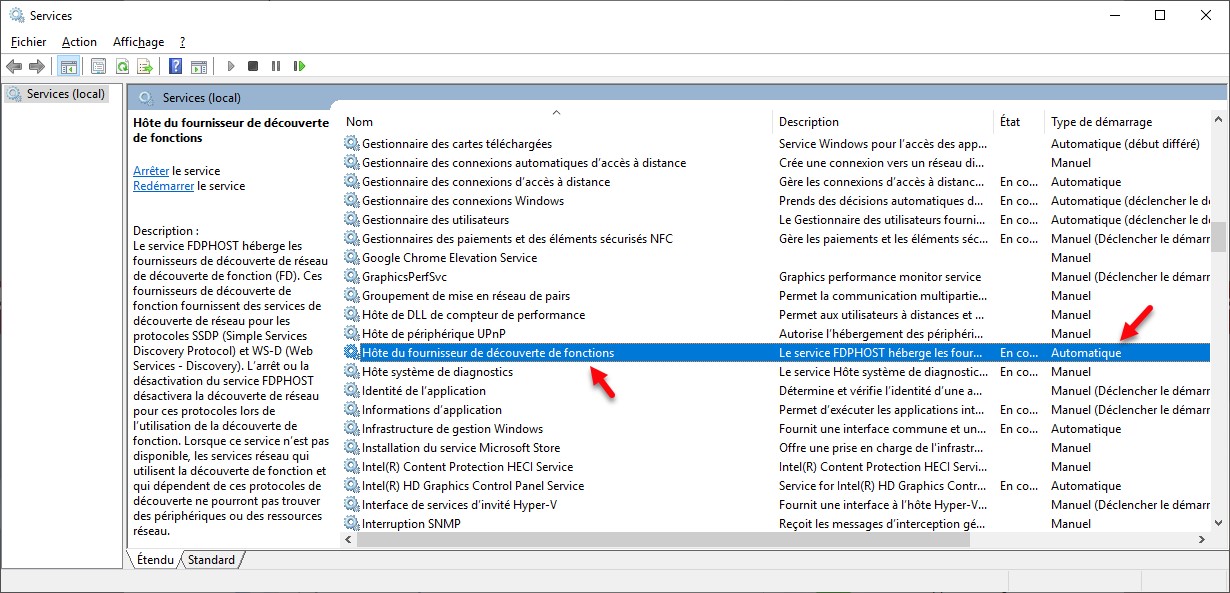The height and width of the screenshot is (593, 1230).
Task: Select Services (local) in the left tree
Action: (65, 94)
